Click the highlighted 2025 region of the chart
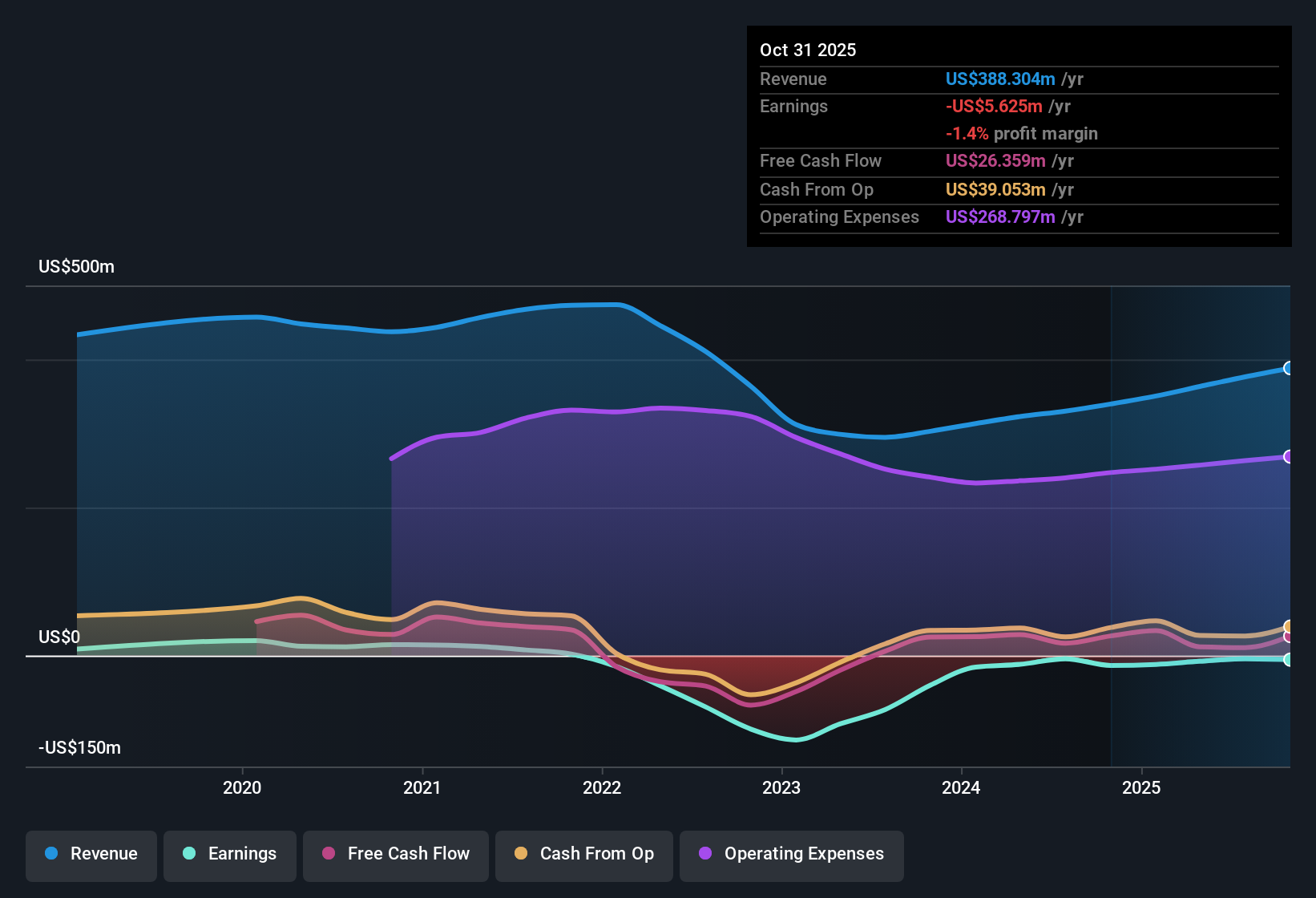Screen dimensions: 1316x898 1202,521
